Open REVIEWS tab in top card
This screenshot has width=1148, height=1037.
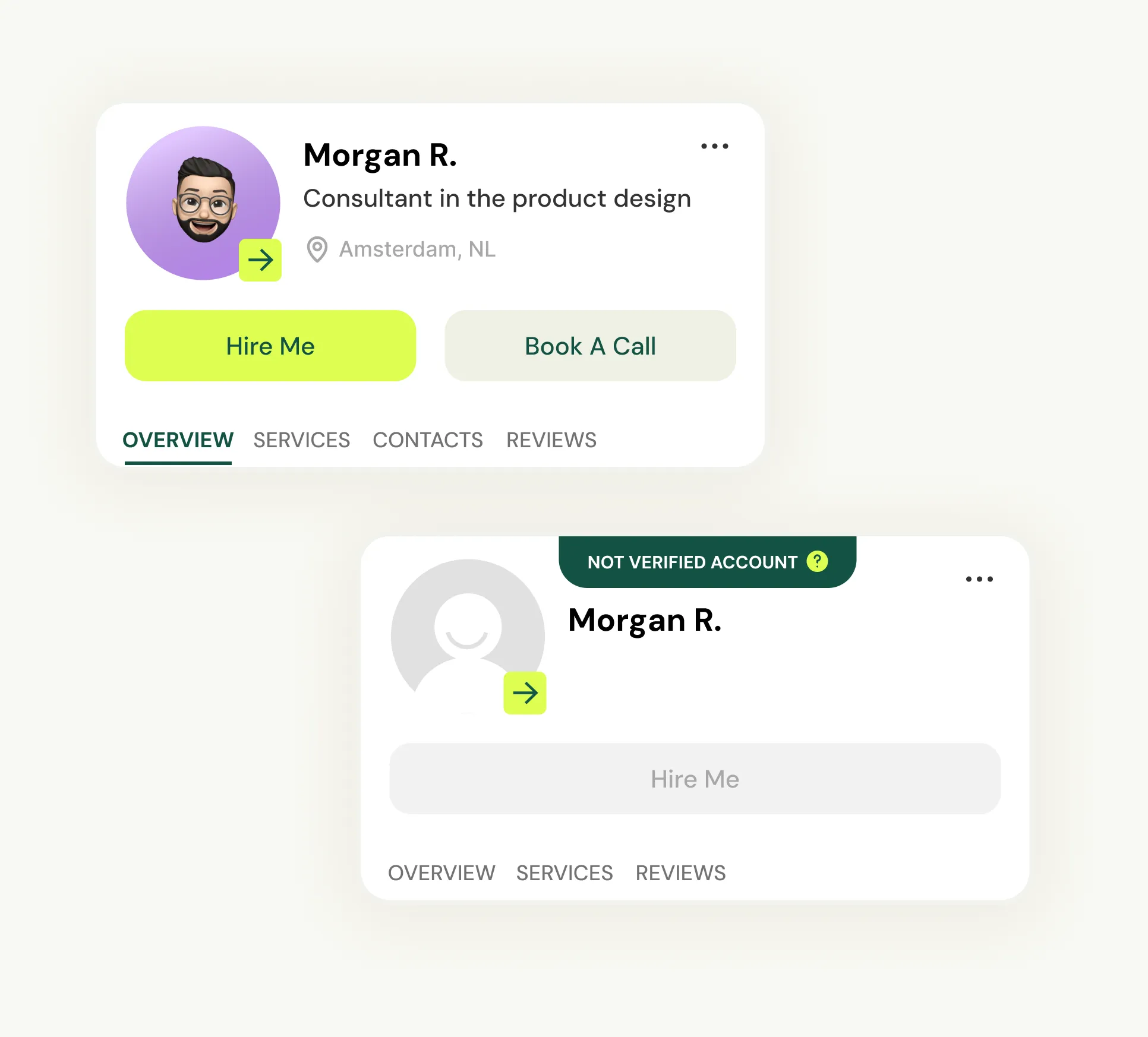pos(551,440)
